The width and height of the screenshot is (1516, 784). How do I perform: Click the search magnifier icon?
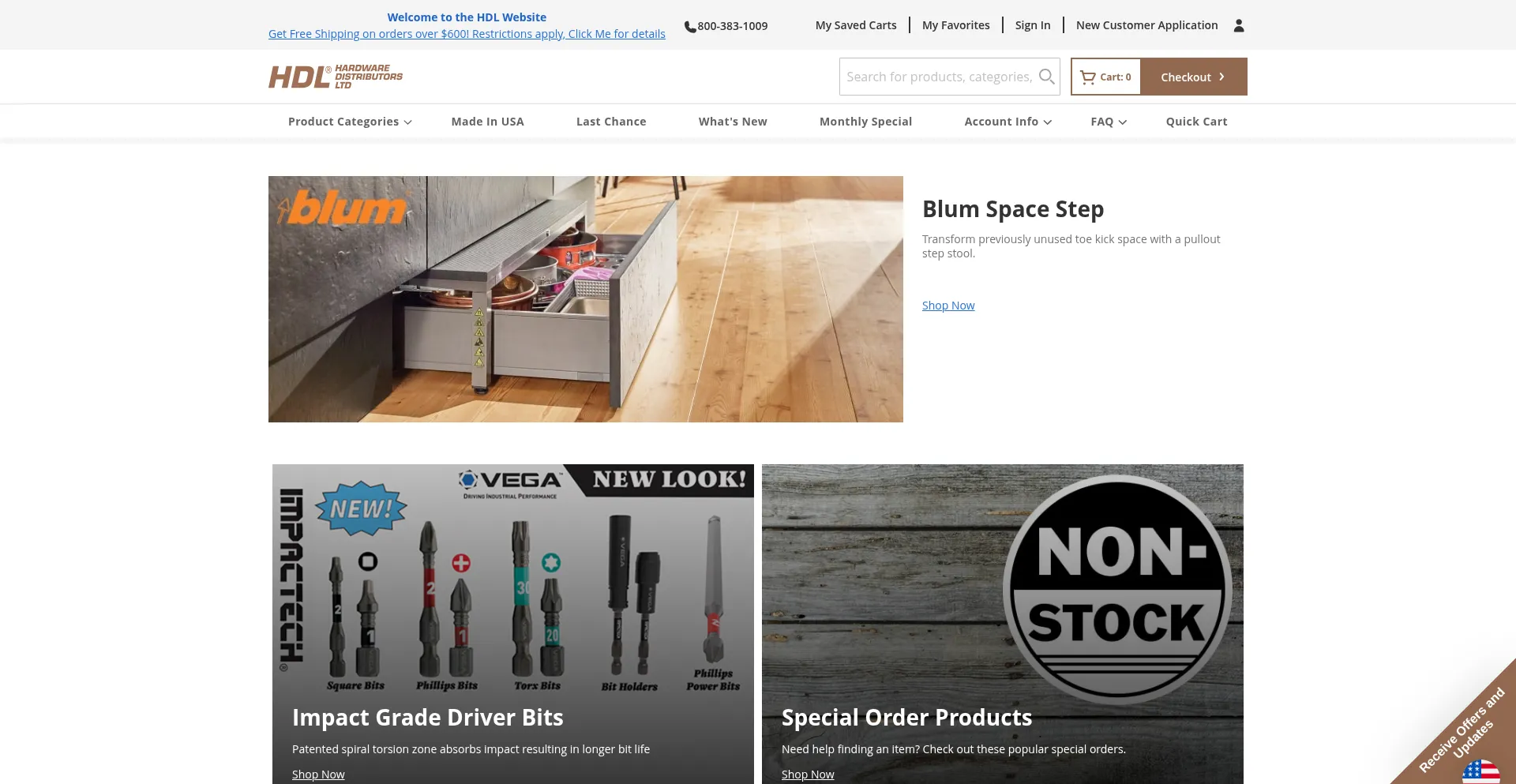[x=1046, y=77]
